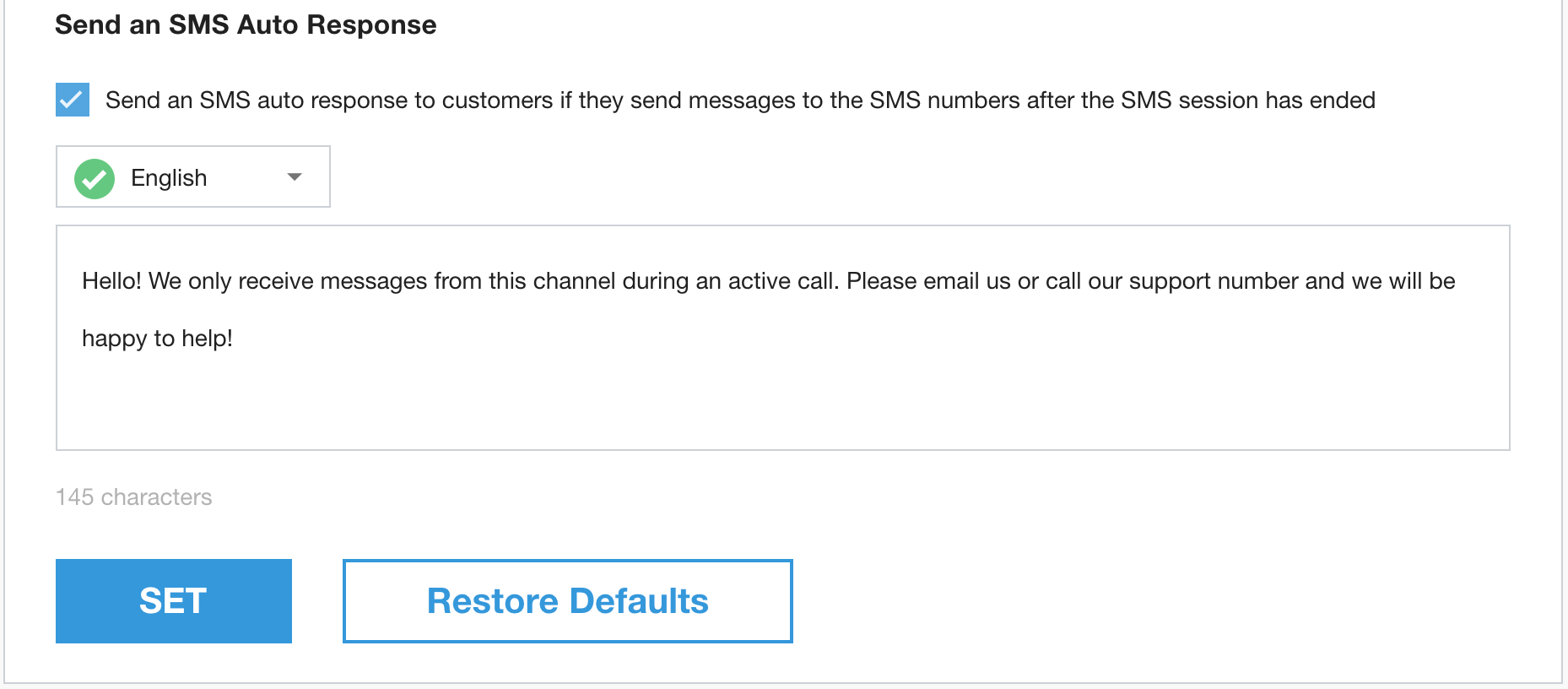
Task: Click the "Send an SMS Auto Response" heading
Action: point(246,25)
